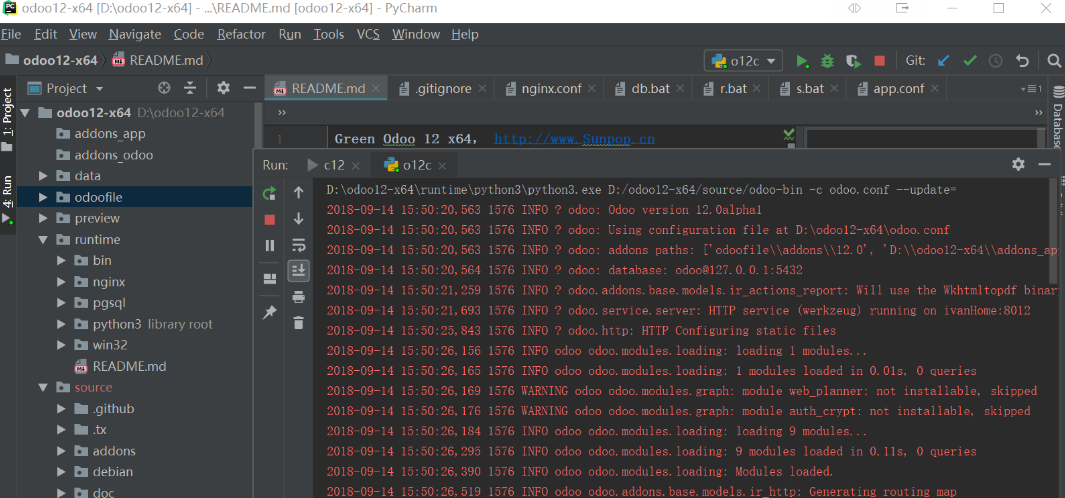Collapse the runtime folder
Image resolution: width=1065 pixels, height=498 pixels.
43,240
